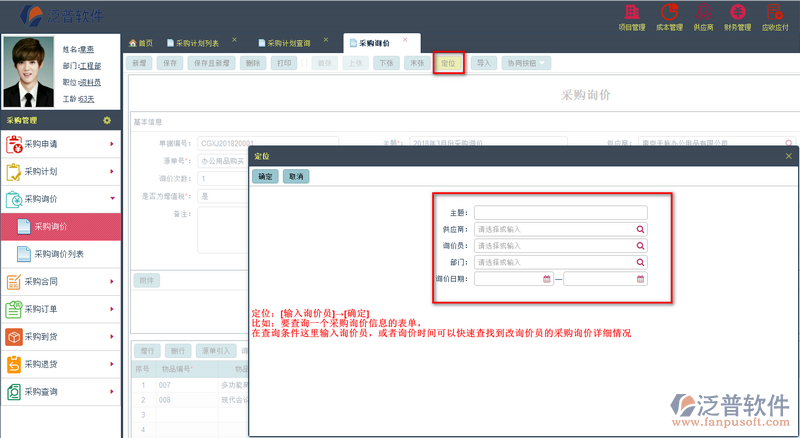Expand the 采购合同 sidebar section
The height and width of the screenshot is (438, 800).
[62, 281]
